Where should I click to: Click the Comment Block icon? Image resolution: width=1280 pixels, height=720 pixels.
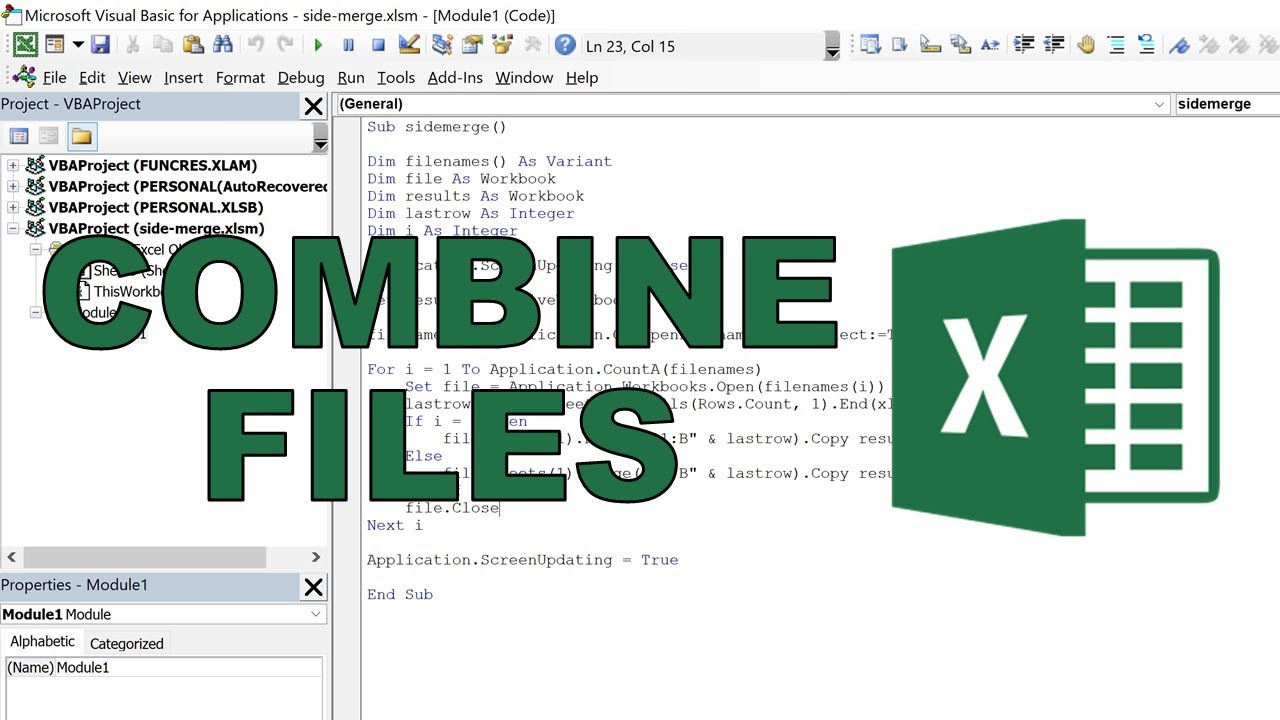click(x=1117, y=45)
